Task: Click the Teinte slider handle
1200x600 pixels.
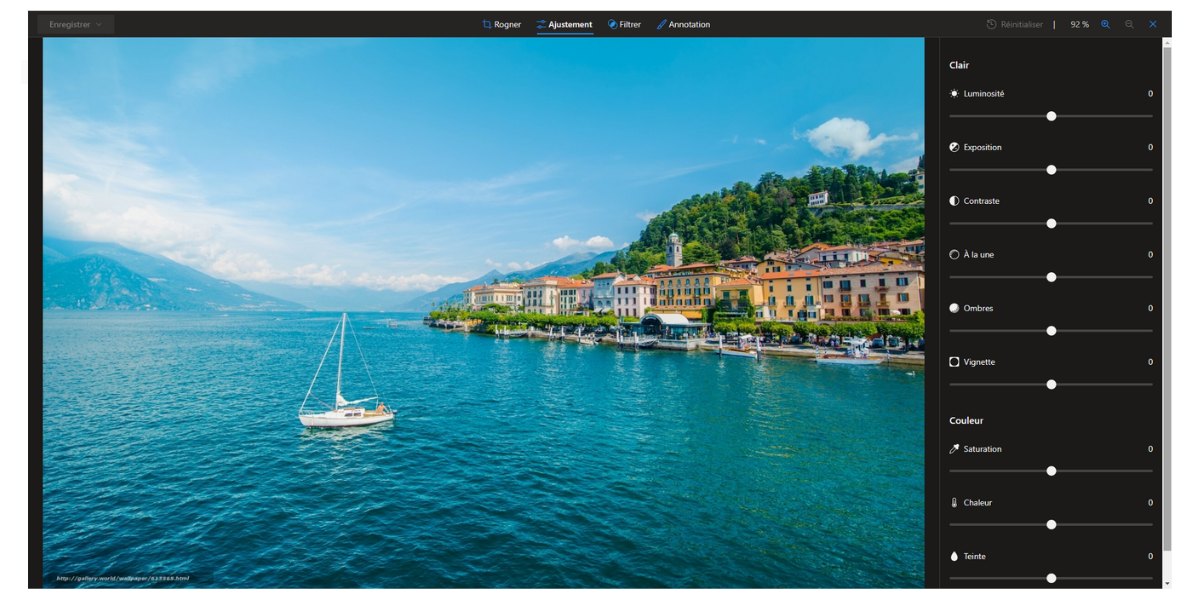Action: pyautogui.click(x=1051, y=578)
